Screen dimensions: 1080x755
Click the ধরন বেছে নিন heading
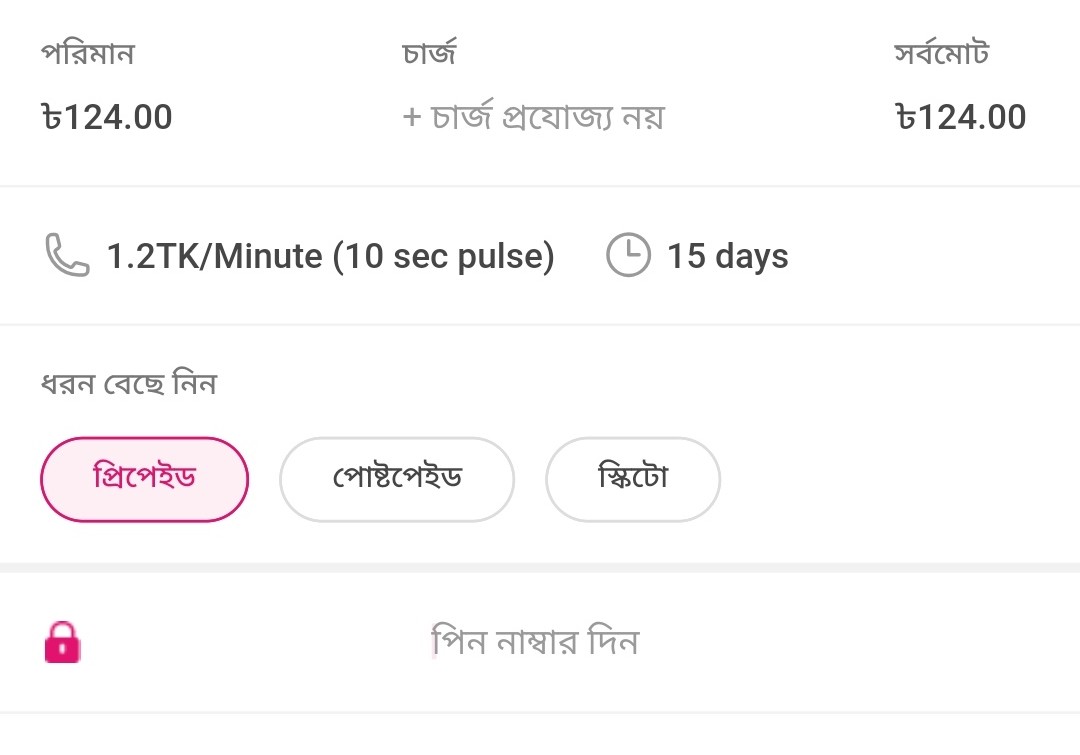[x=129, y=383]
